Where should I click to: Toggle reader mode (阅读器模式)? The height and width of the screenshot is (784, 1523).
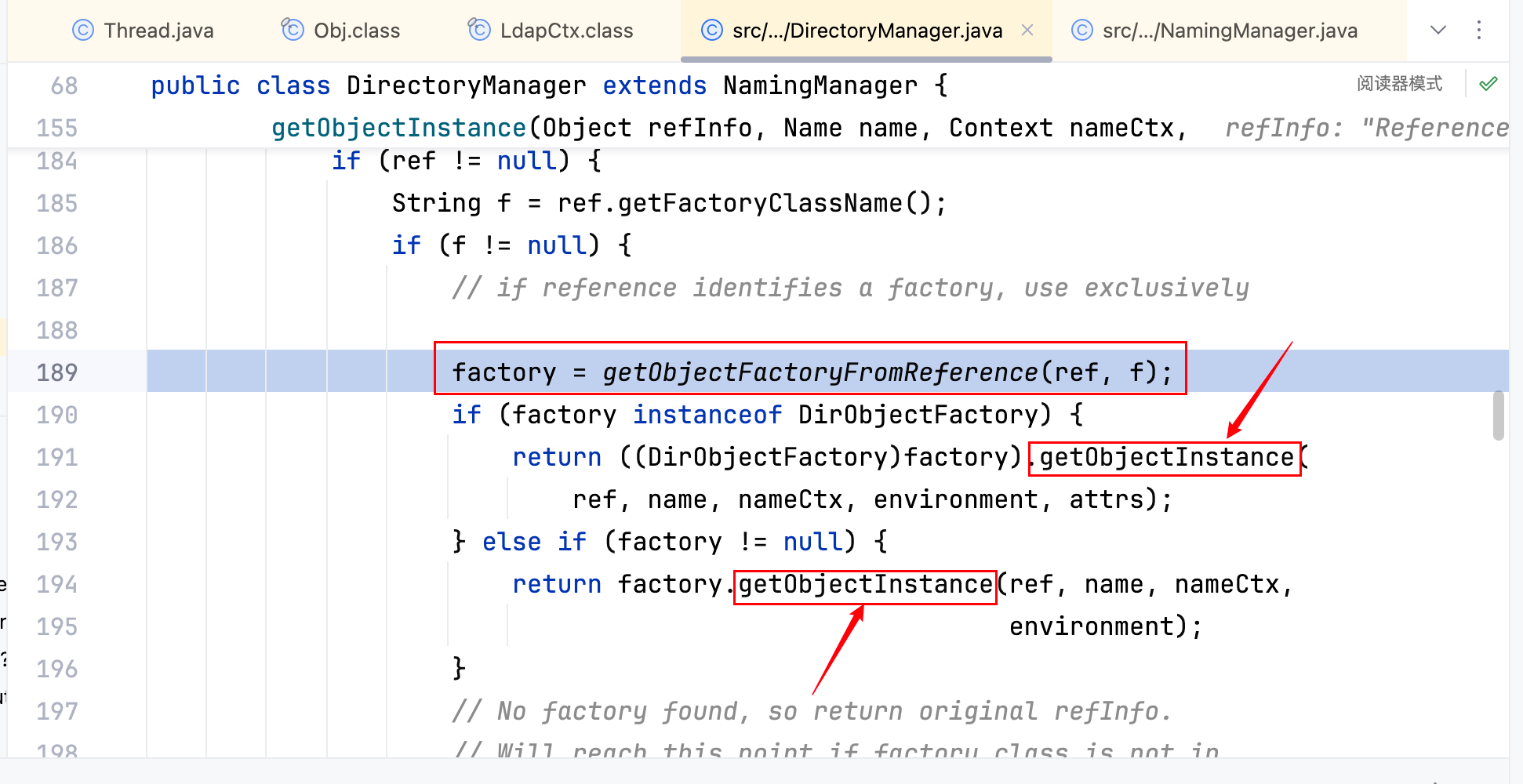[x=1399, y=84]
